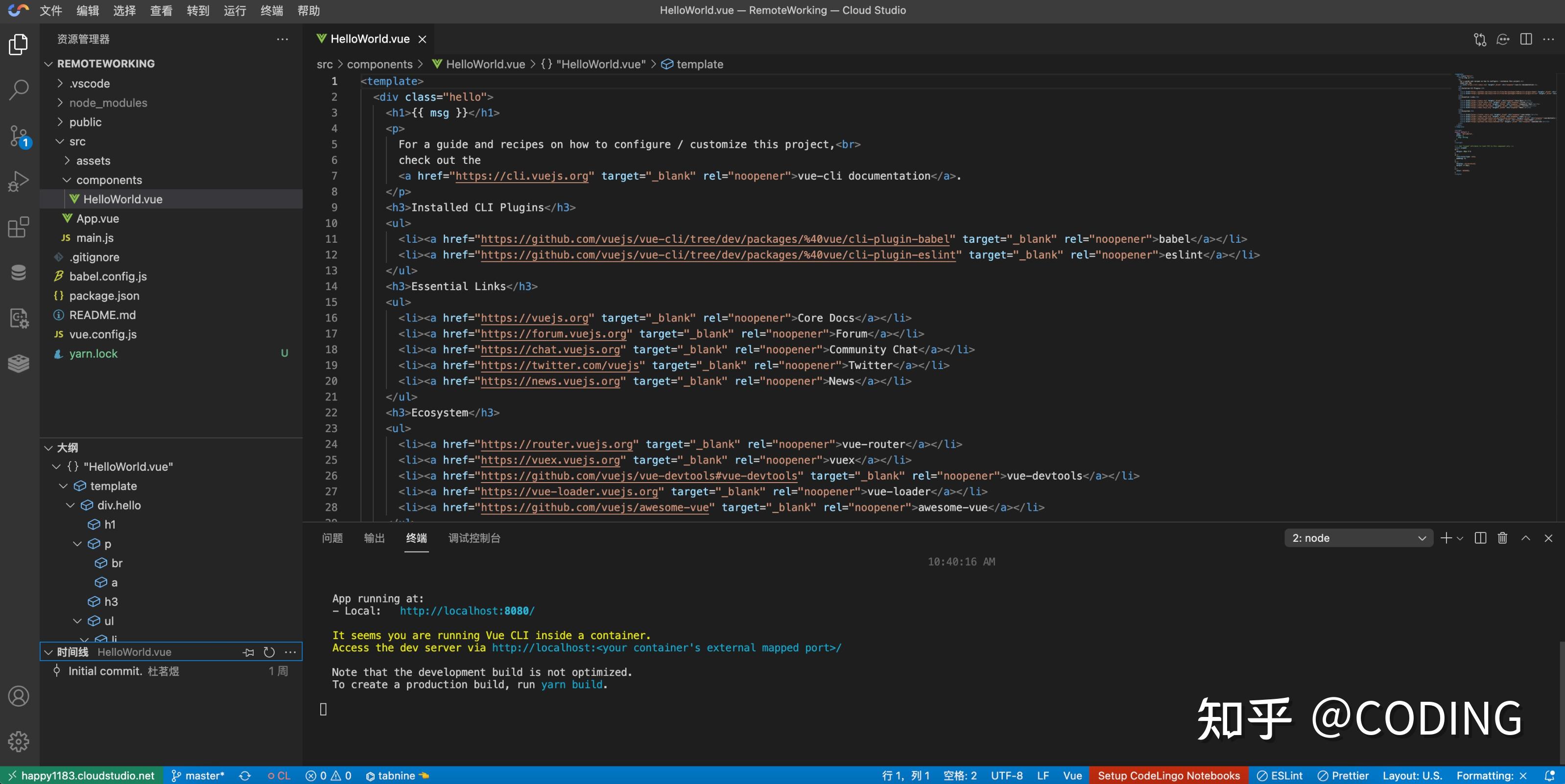1565x784 pixels.
Task: Kill terminal with trash icon
Action: click(1502, 538)
